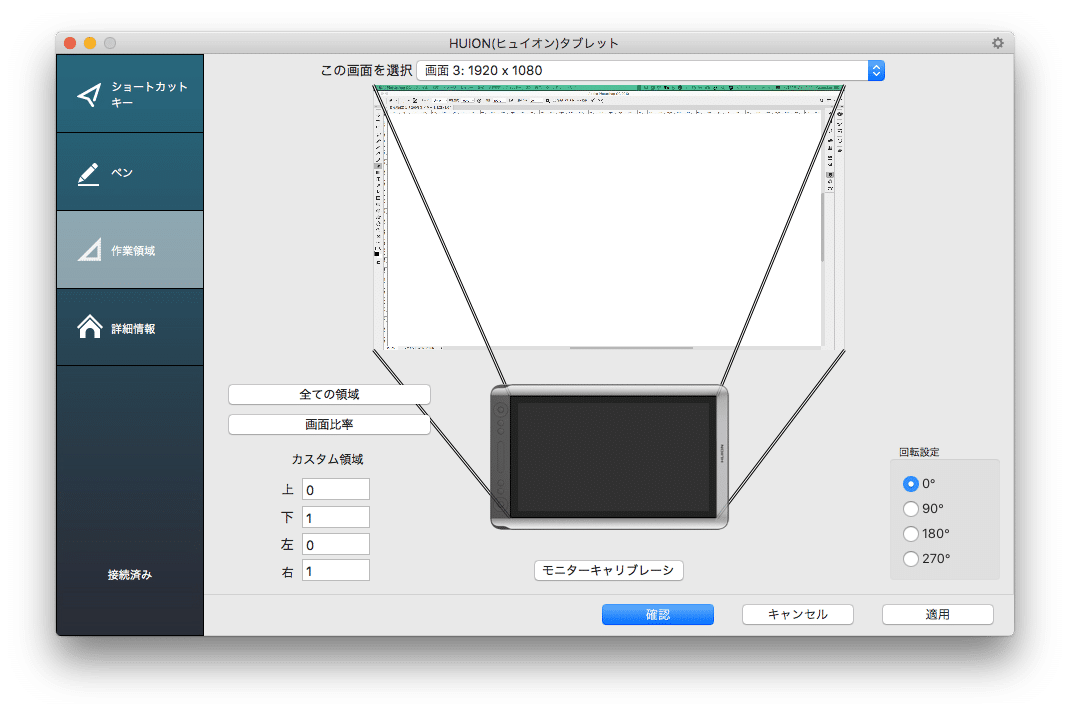This screenshot has width=1070, height=716.
Task: Choose 270° rotation setting
Action: [911, 558]
